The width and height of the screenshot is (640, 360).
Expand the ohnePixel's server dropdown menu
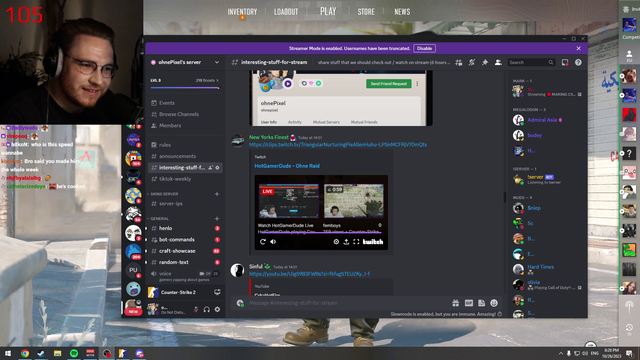217,62
